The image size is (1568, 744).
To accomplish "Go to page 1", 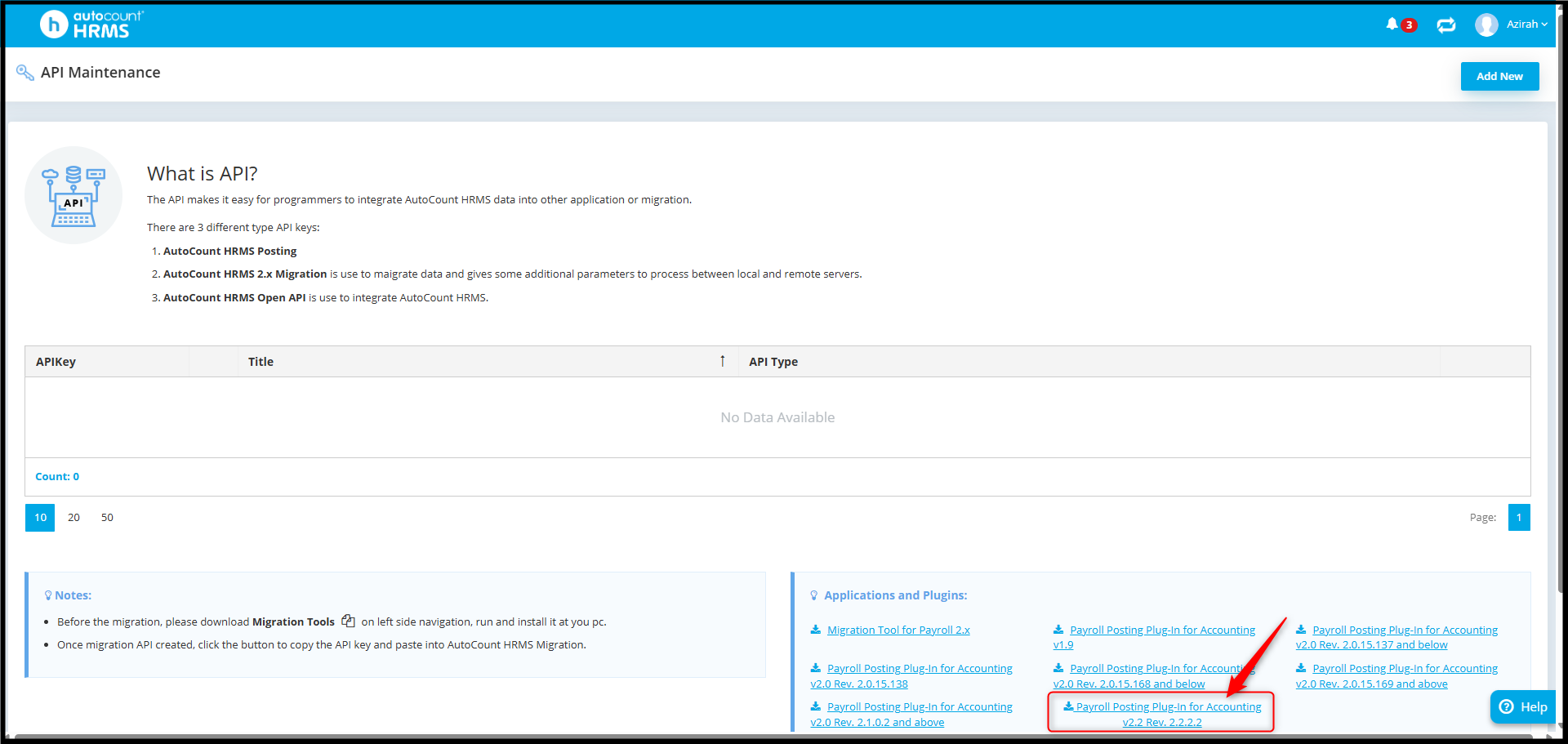I will [1519, 518].
